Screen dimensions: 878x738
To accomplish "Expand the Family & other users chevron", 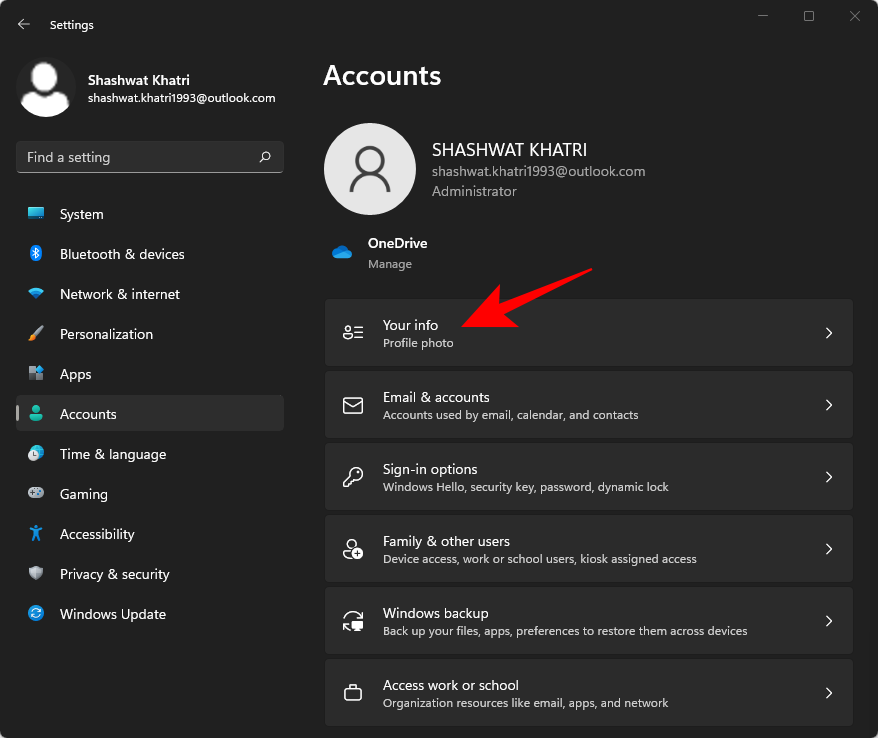I will [829, 548].
